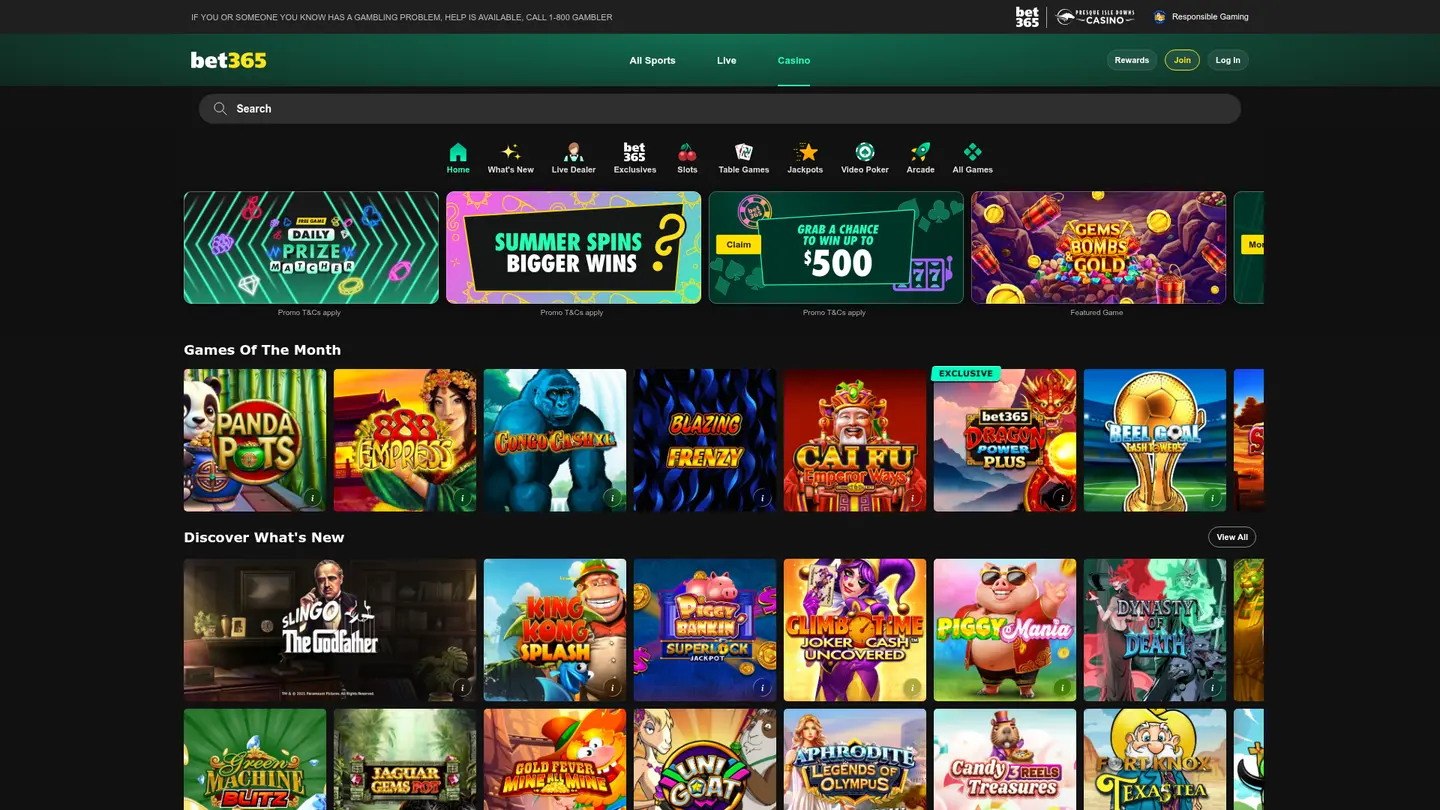Click the Responsible Gaming badge icon

click(1160, 17)
